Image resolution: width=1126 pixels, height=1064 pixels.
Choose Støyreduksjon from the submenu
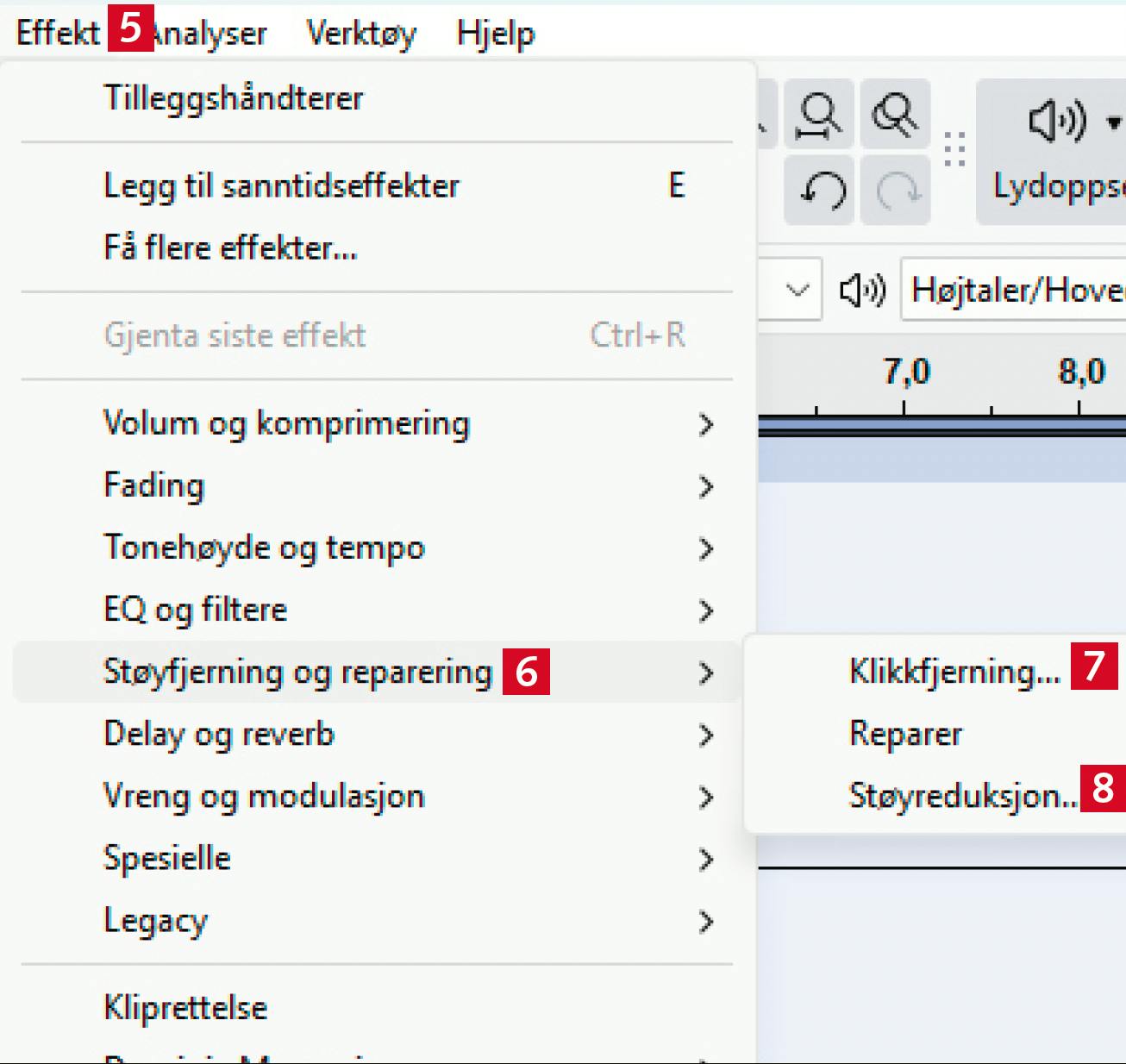[x=961, y=795]
